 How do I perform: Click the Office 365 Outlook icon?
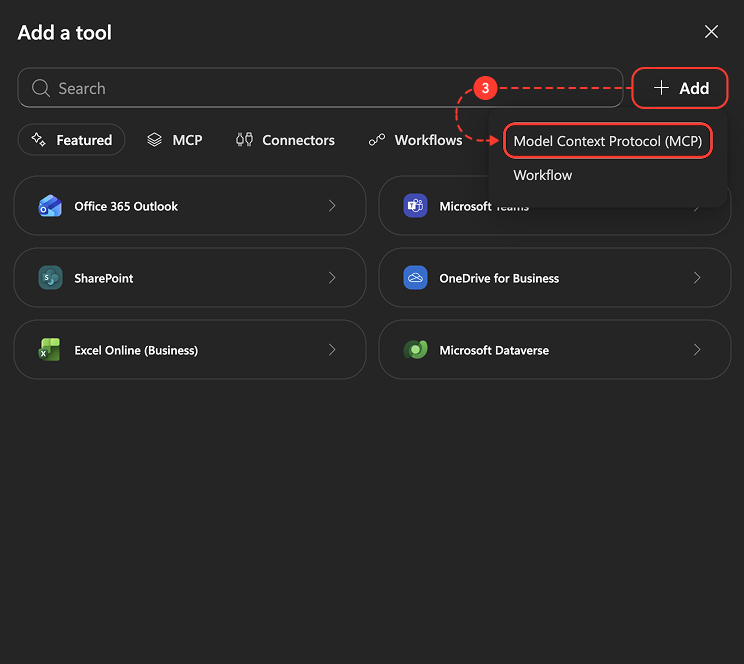coord(50,206)
